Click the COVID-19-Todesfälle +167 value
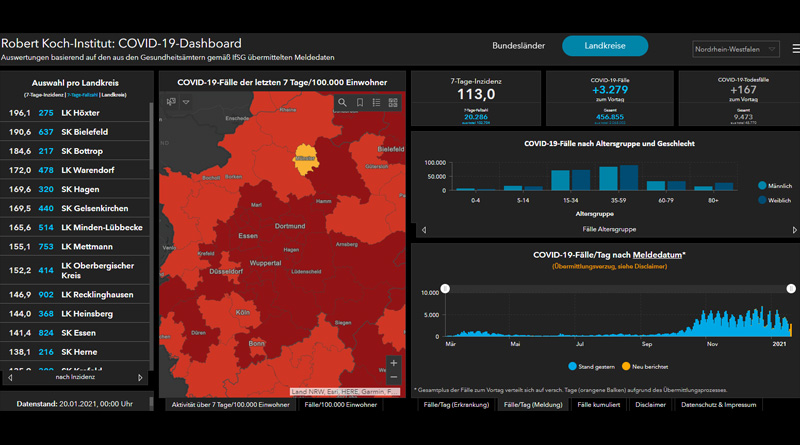The image size is (800, 445). (x=743, y=90)
